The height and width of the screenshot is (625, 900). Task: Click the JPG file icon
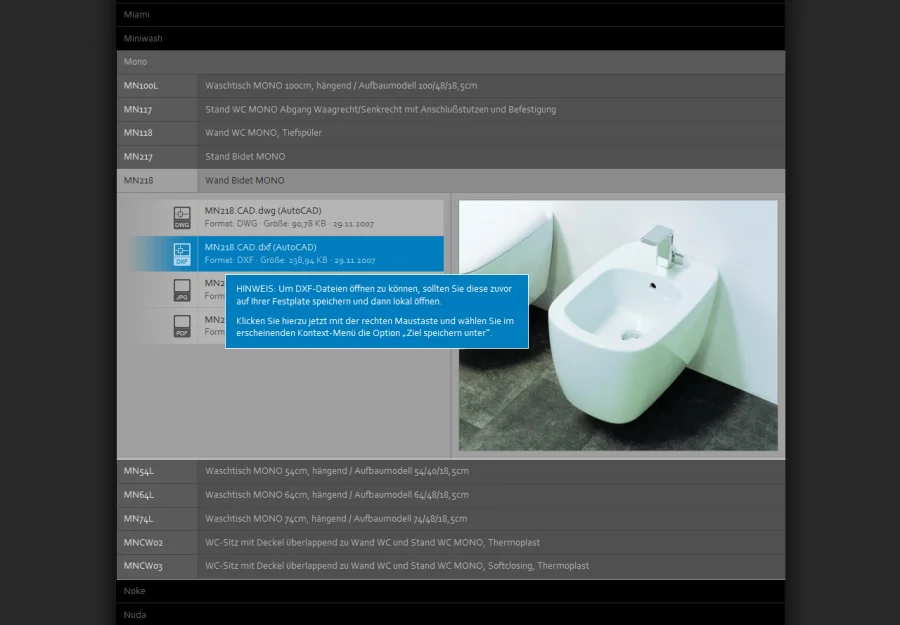181,290
